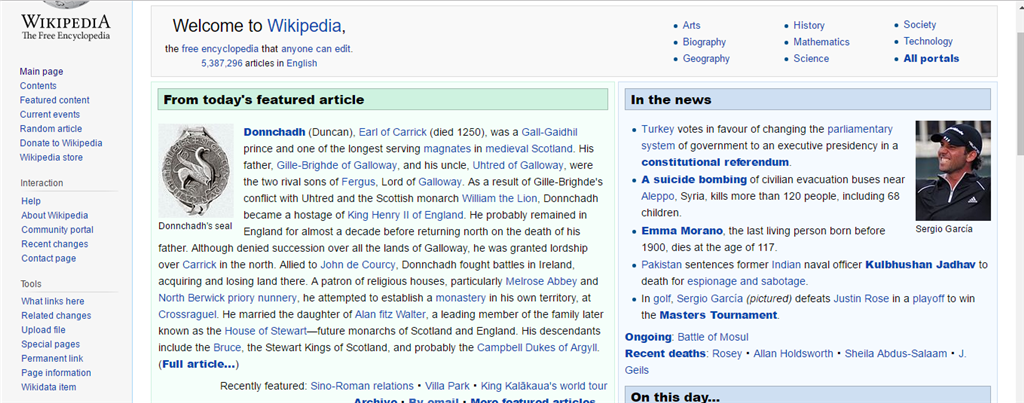Image resolution: width=1024 pixels, height=403 pixels.
Task: Open the free encyclopedia link
Action: pos(220,49)
